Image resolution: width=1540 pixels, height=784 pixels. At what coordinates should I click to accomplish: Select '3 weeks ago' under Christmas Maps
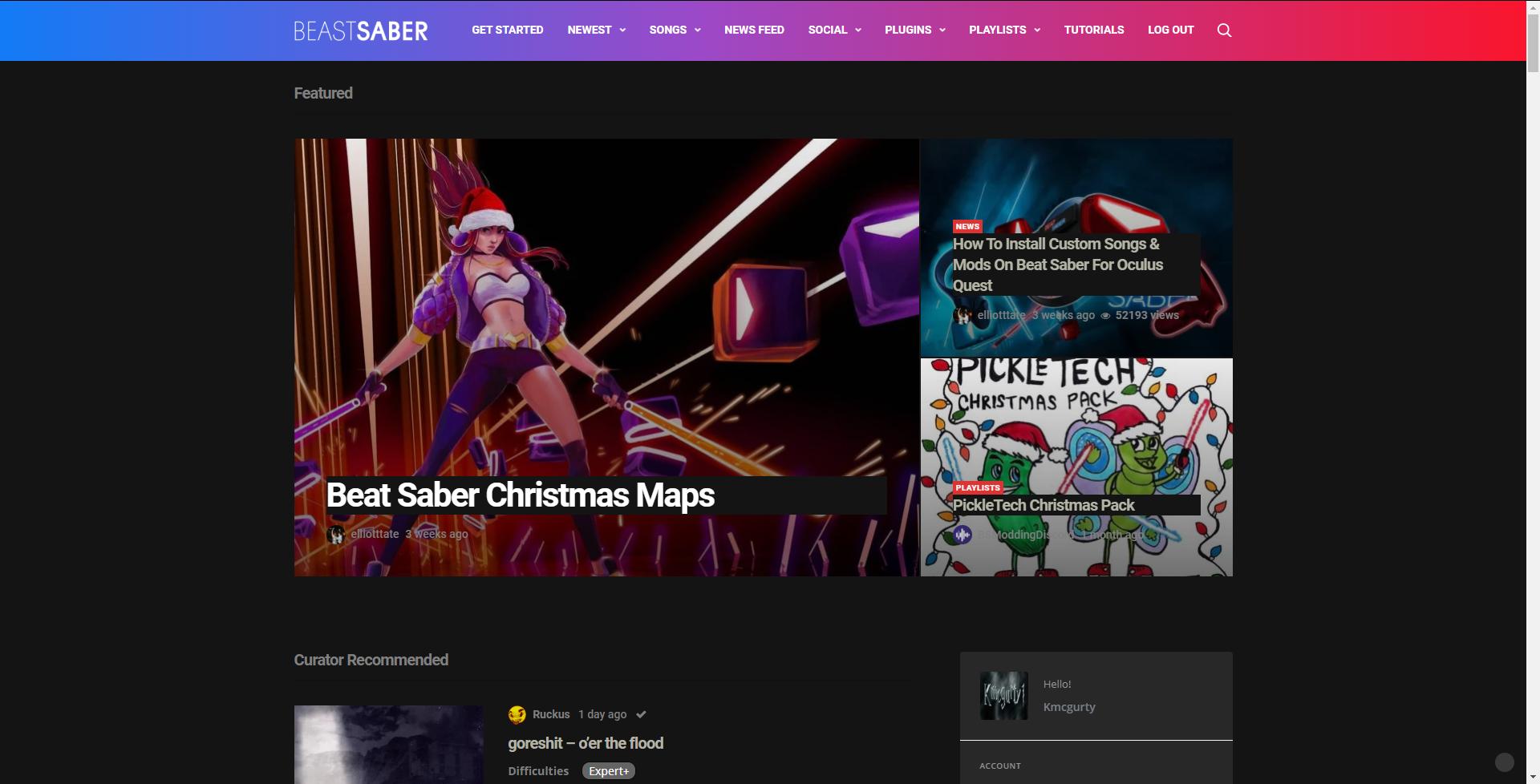coord(436,535)
